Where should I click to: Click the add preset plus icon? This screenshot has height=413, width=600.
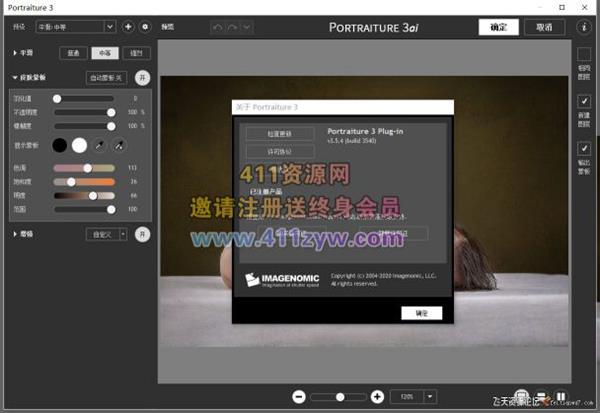128,27
